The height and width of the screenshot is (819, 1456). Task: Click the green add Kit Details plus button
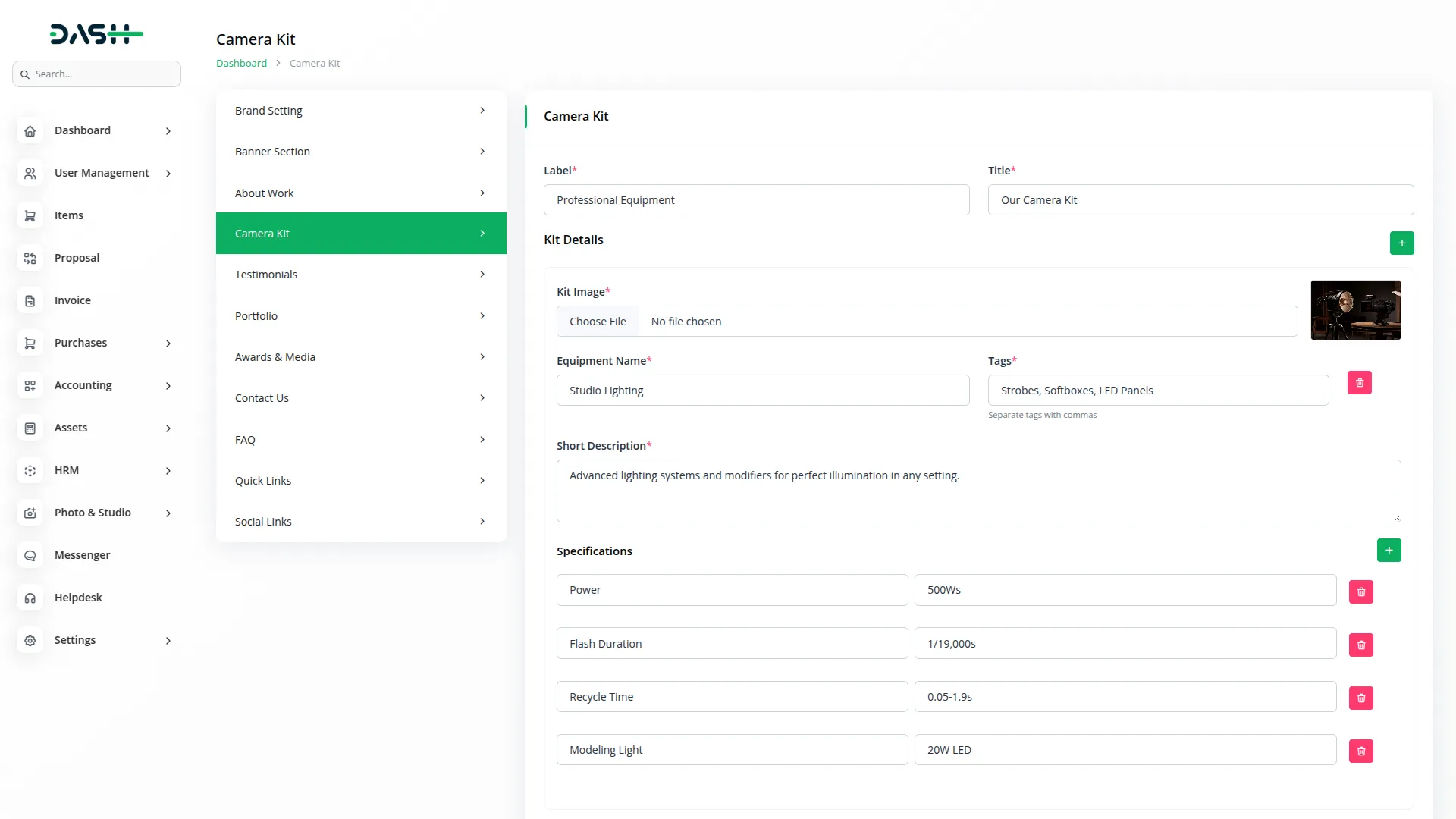[x=1401, y=243]
